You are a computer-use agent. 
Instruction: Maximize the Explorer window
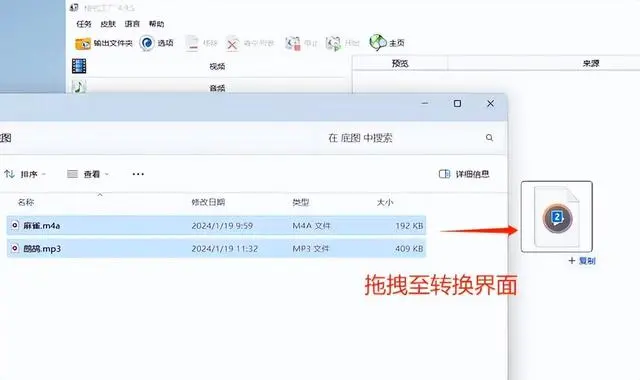point(458,103)
